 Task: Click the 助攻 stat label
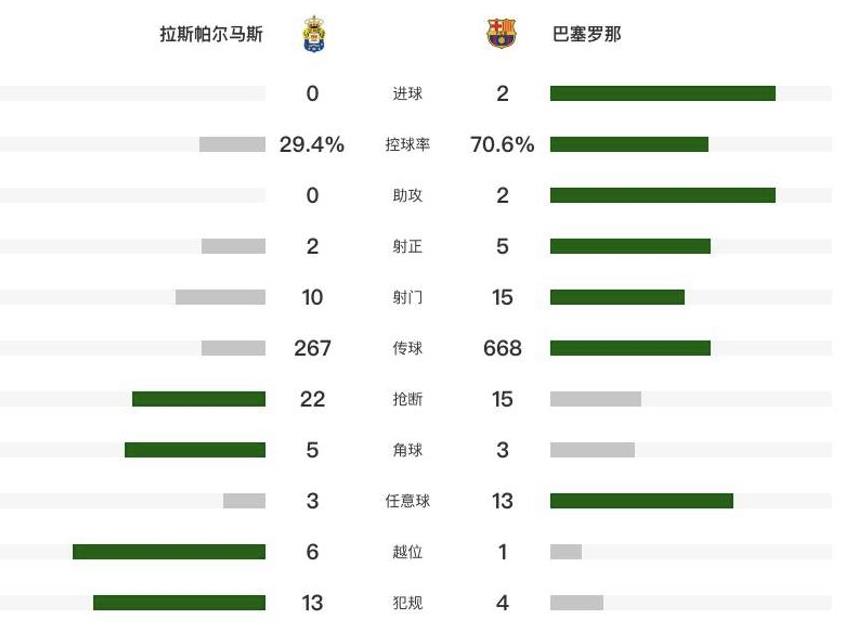[408, 196]
